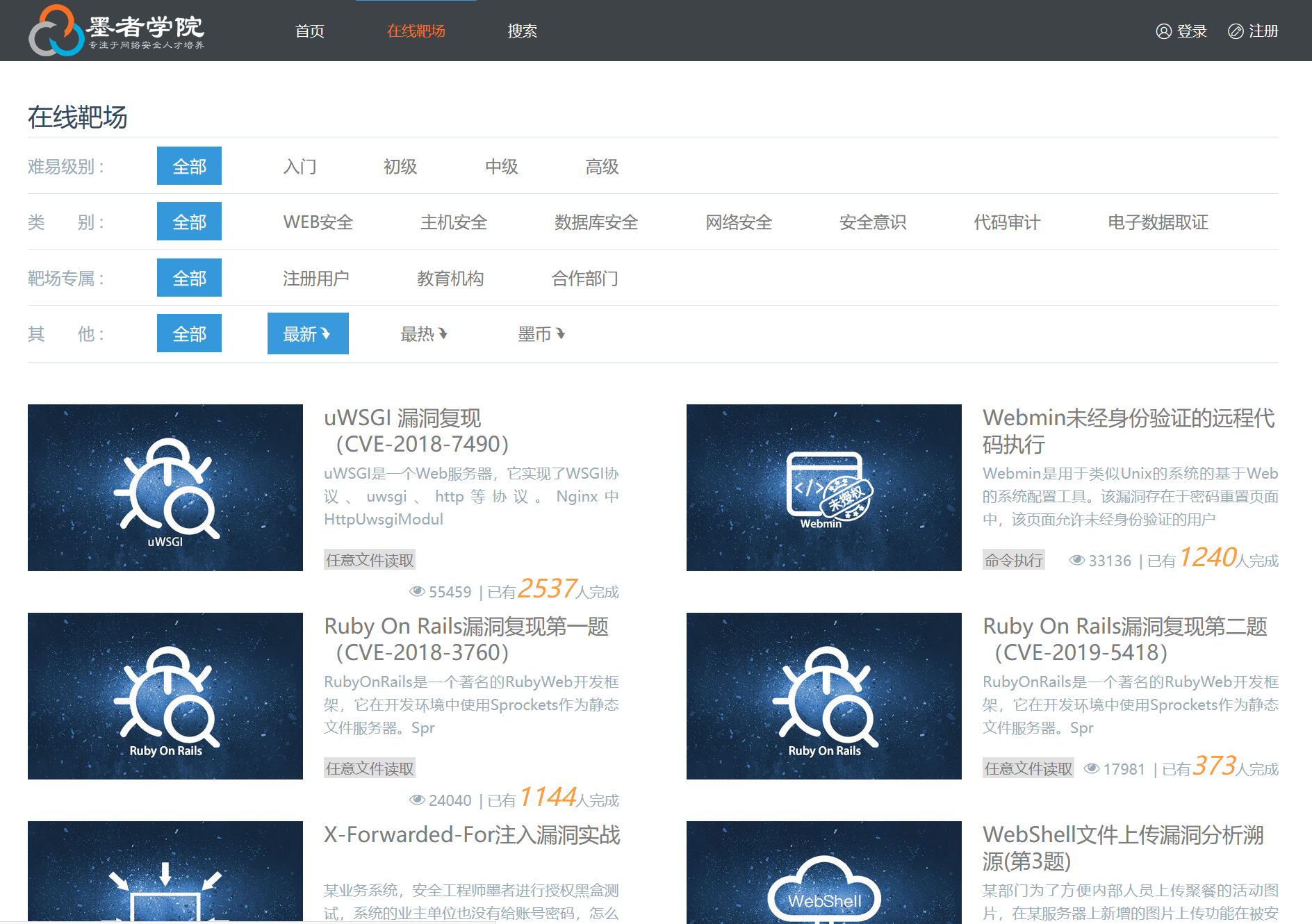The image size is (1312, 924).
Task: Open the Webmin unauthorized thumbnail
Action: coord(823,488)
